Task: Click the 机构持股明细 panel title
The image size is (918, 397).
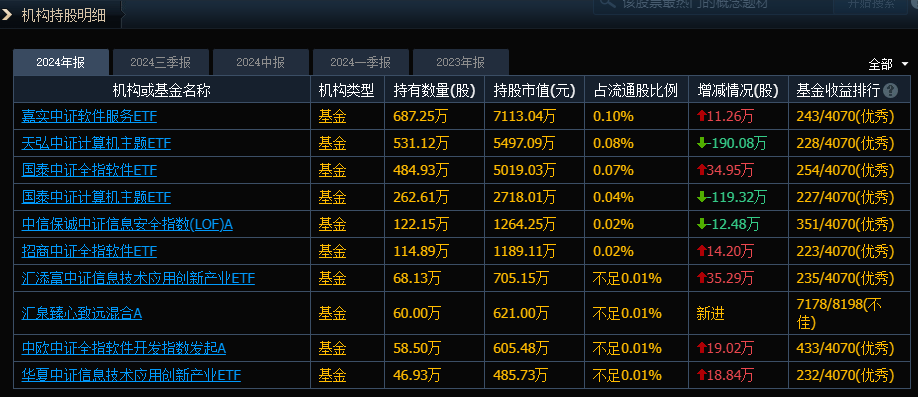Action: click(x=64, y=15)
